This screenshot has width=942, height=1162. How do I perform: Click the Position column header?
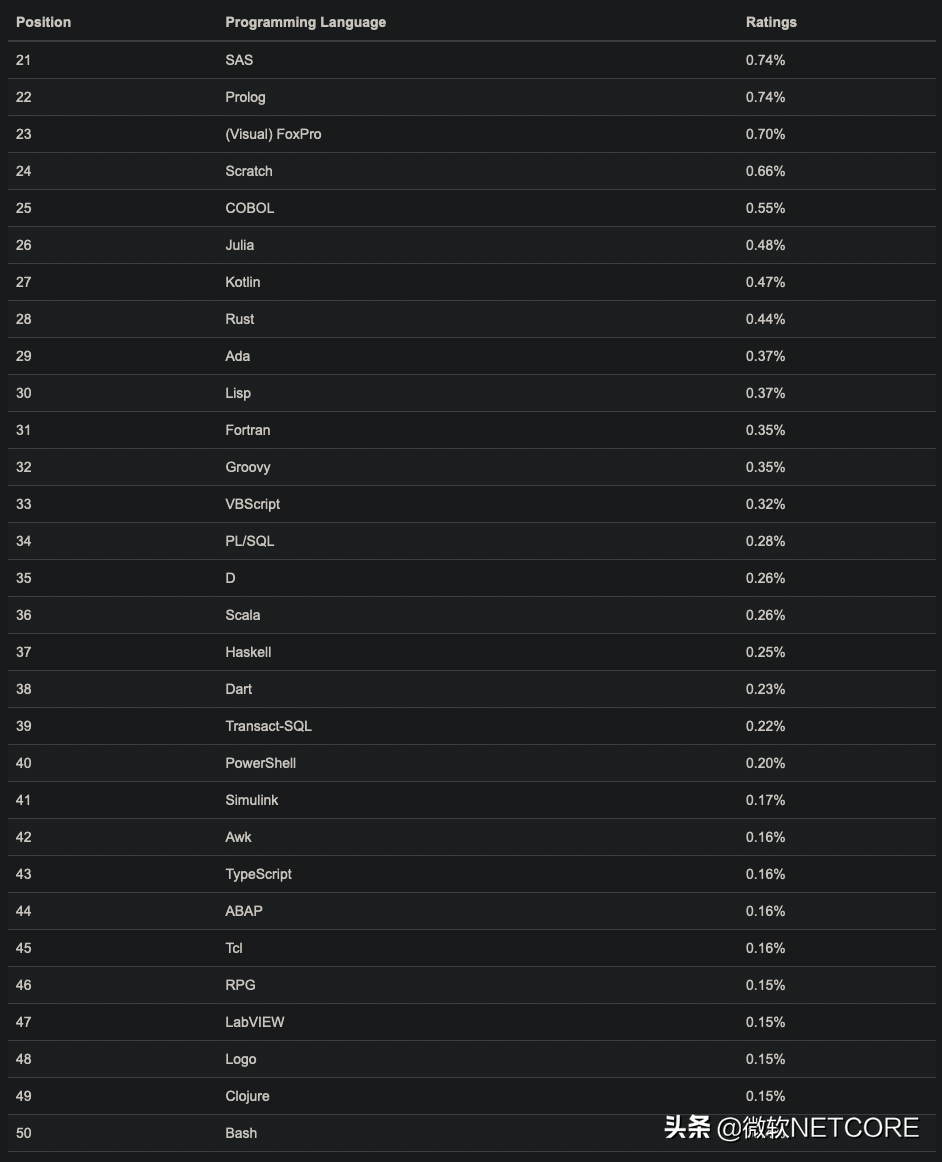tap(43, 22)
